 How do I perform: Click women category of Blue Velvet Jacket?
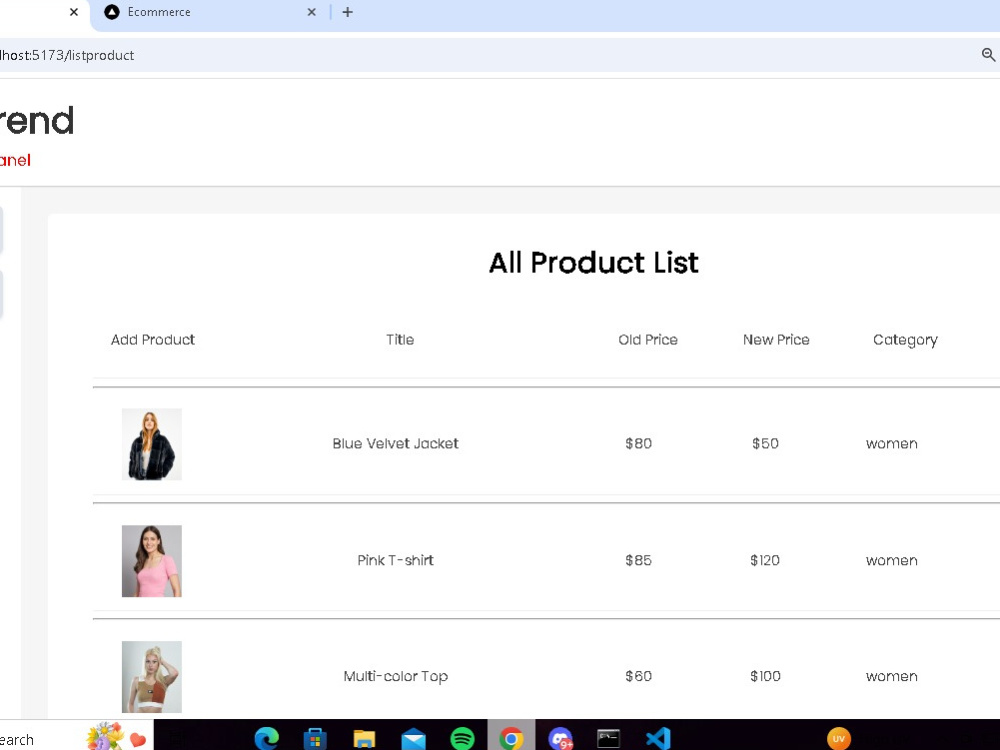click(x=892, y=445)
